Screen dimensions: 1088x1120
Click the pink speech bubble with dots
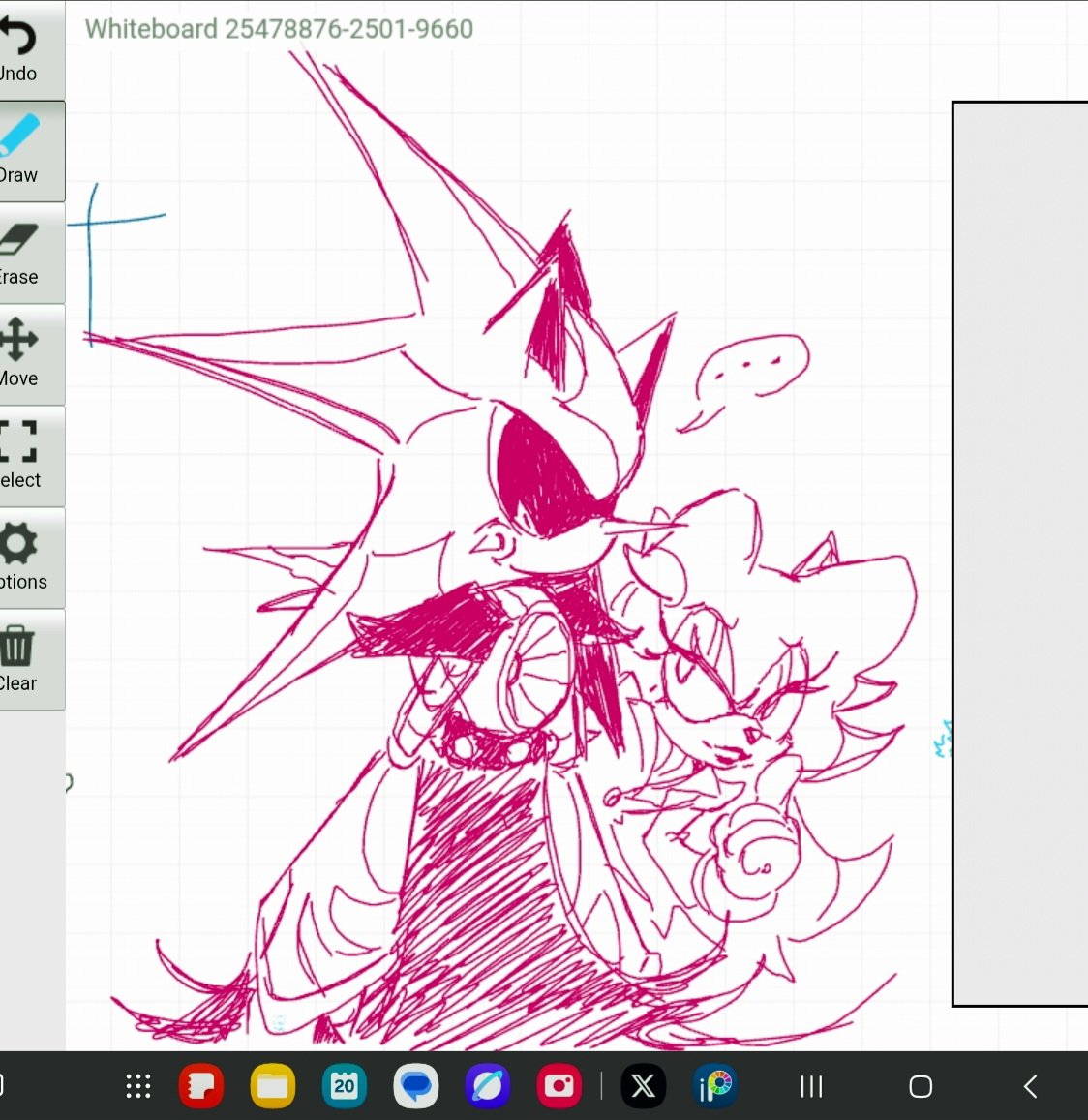coord(744,382)
